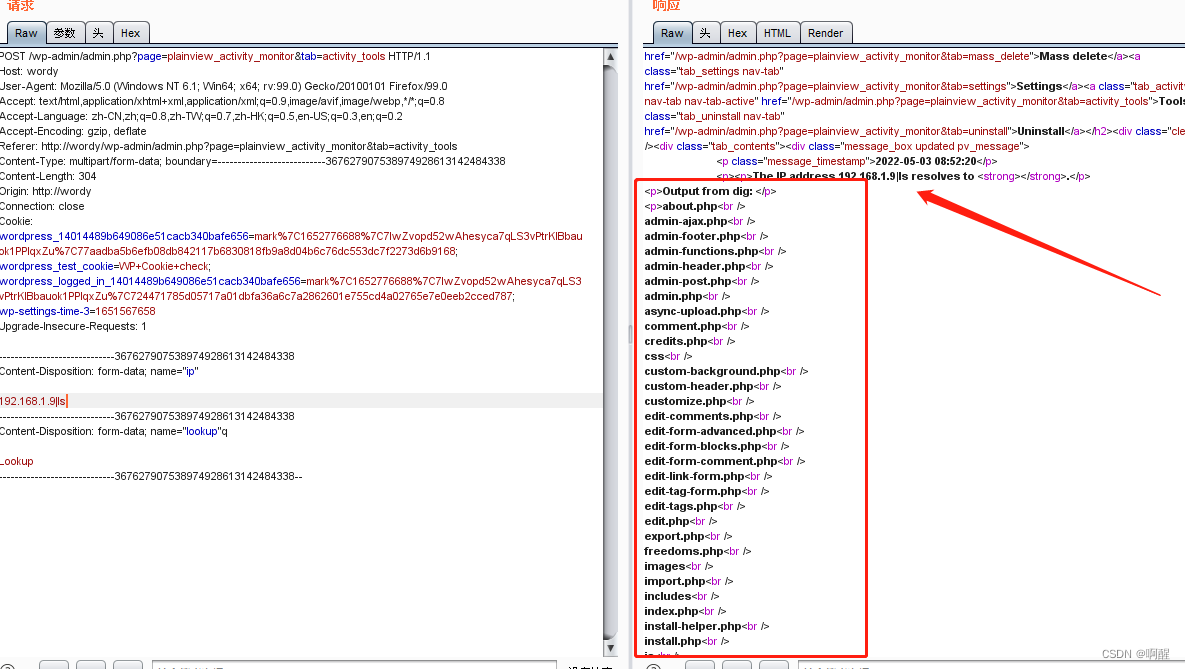Click custom-background.php in the response

tap(712, 371)
